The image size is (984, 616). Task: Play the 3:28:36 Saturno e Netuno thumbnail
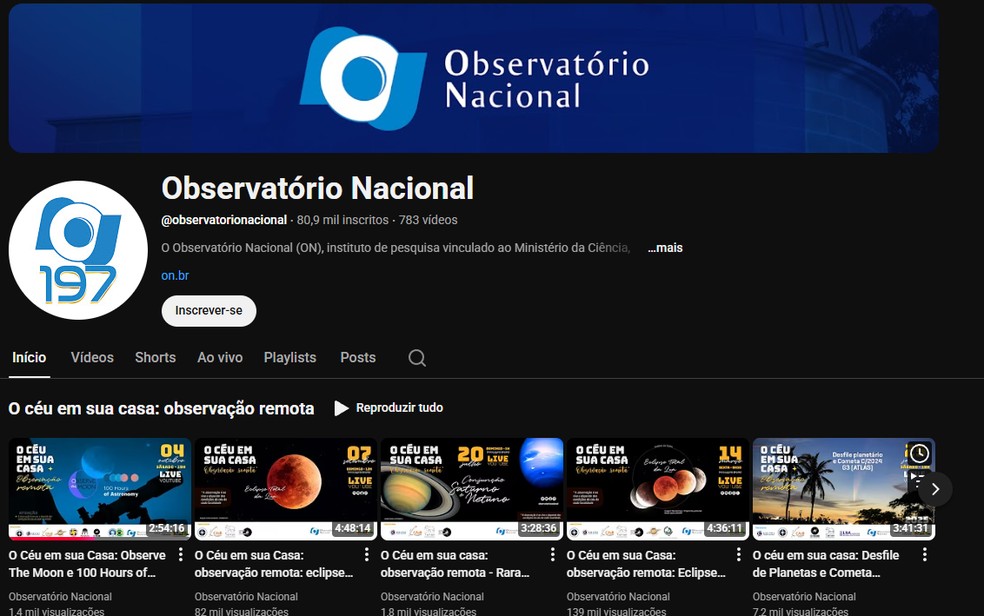(x=472, y=489)
